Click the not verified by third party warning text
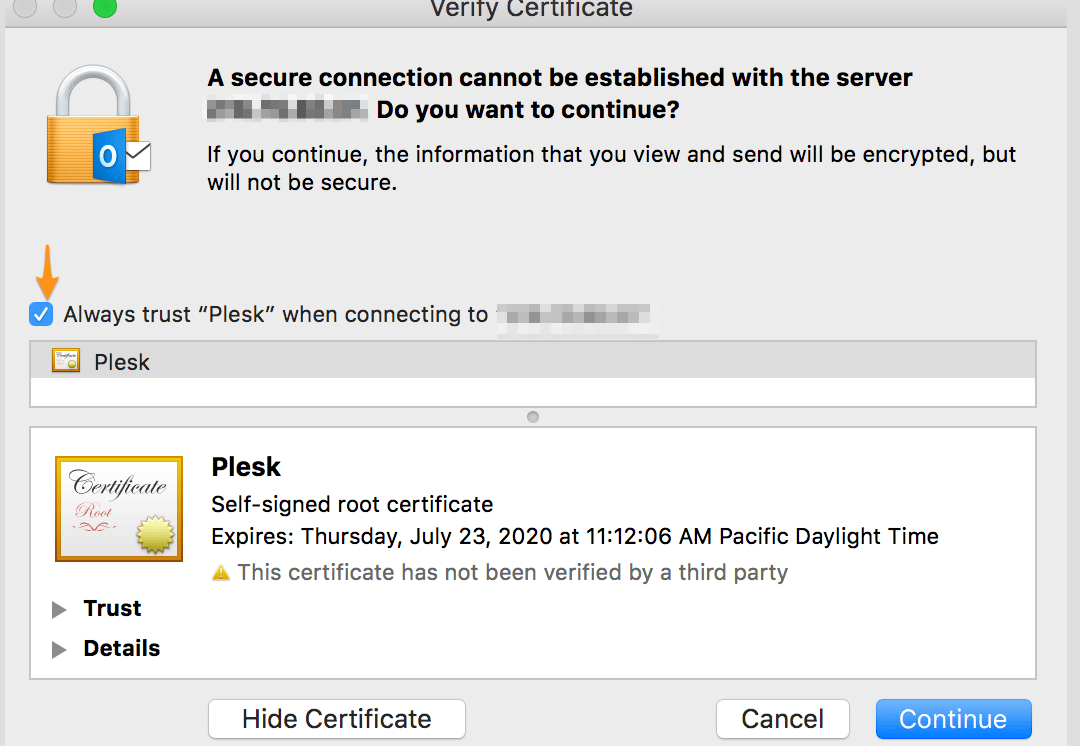This screenshot has width=1080, height=746. 512,573
